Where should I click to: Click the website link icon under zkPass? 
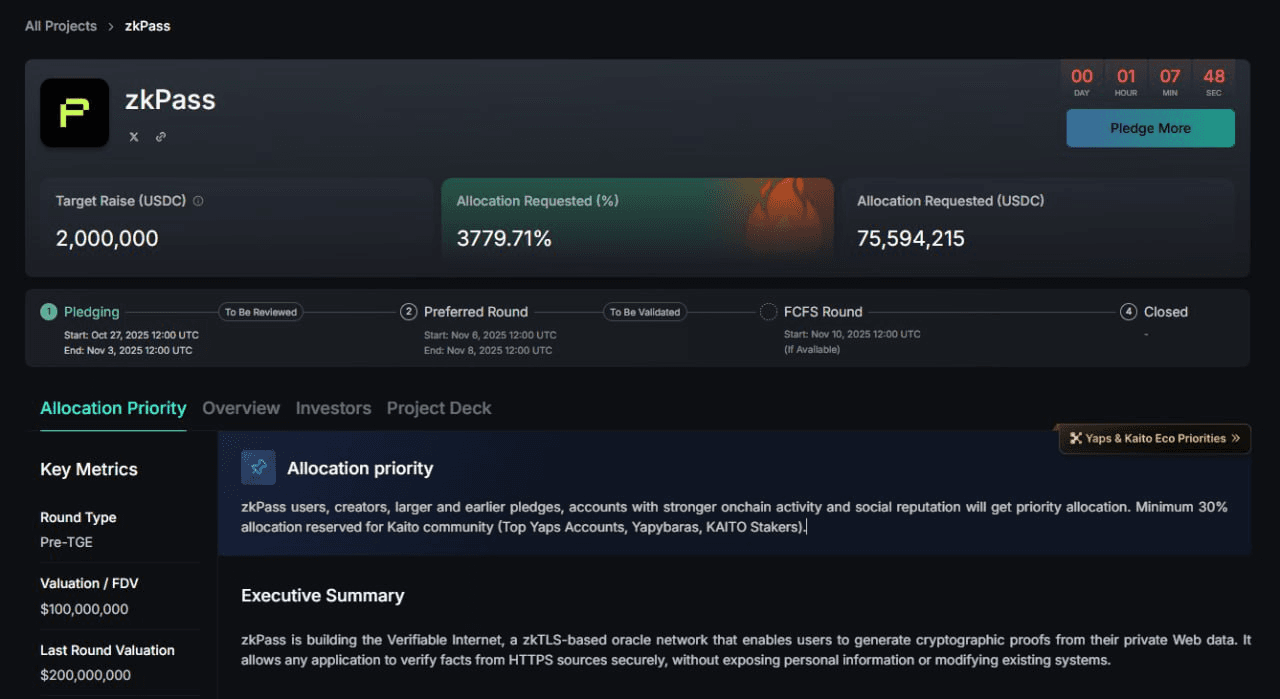point(161,137)
